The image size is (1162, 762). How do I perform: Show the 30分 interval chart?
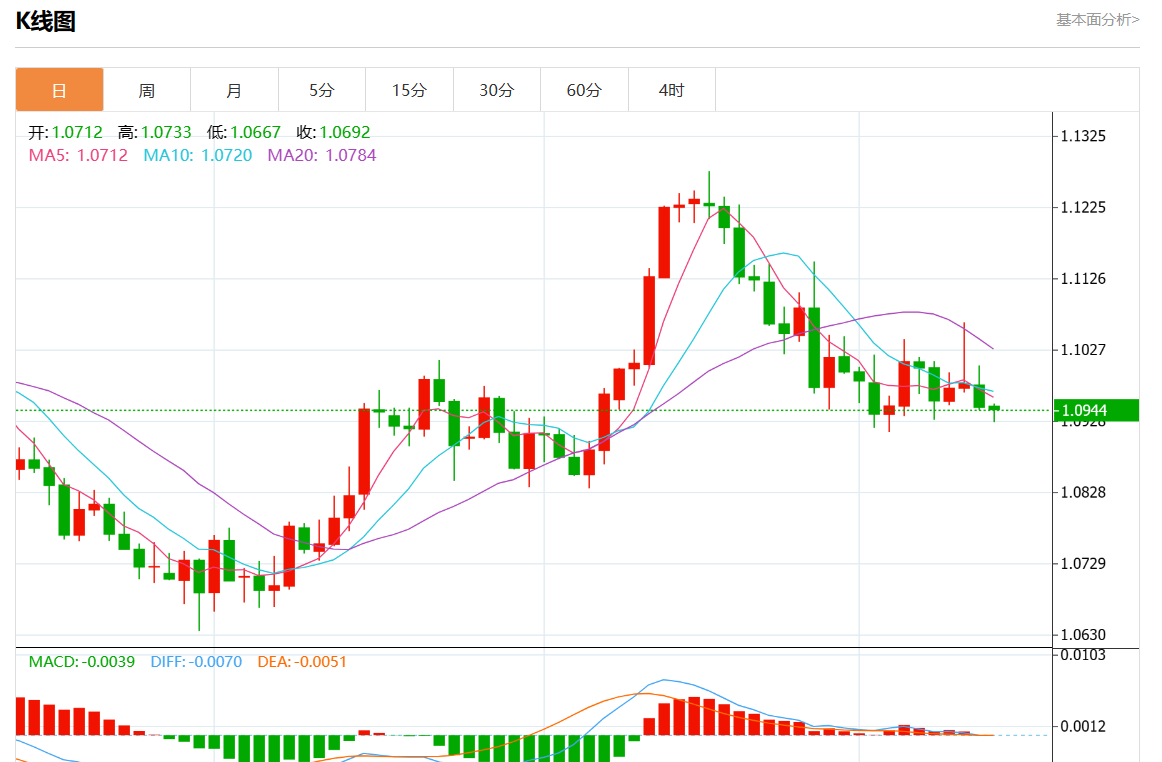click(x=496, y=90)
